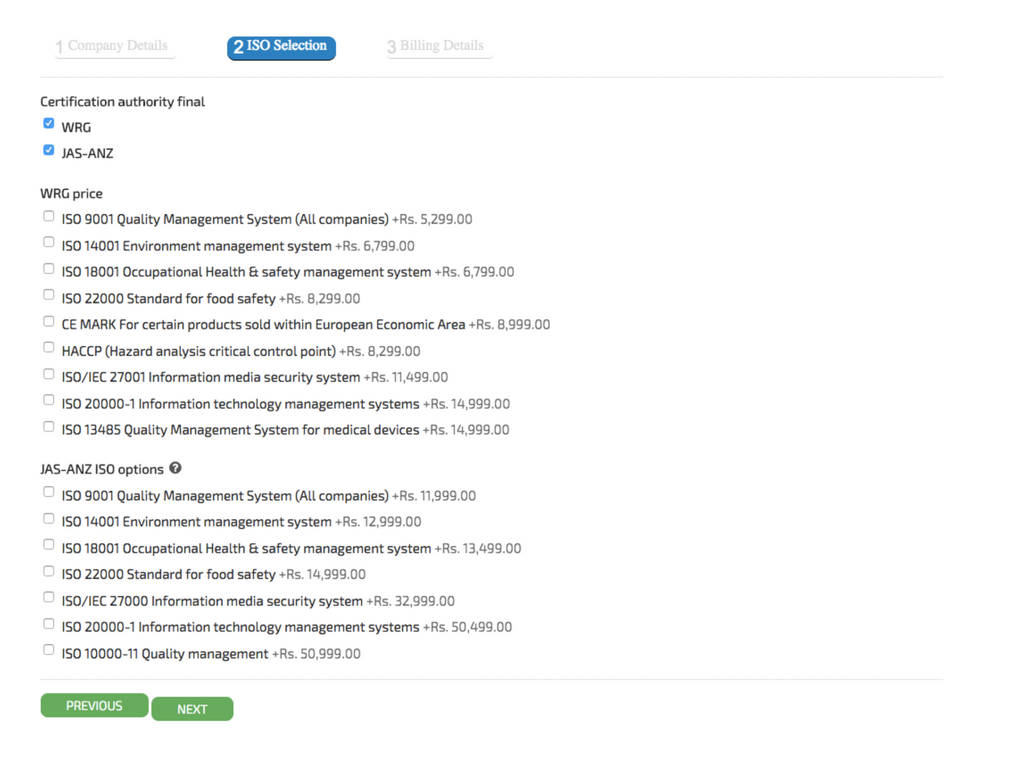Image resolution: width=1024 pixels, height=768 pixels.
Task: Tick ISO 13485 medical devices checkbox
Action: pos(48,427)
